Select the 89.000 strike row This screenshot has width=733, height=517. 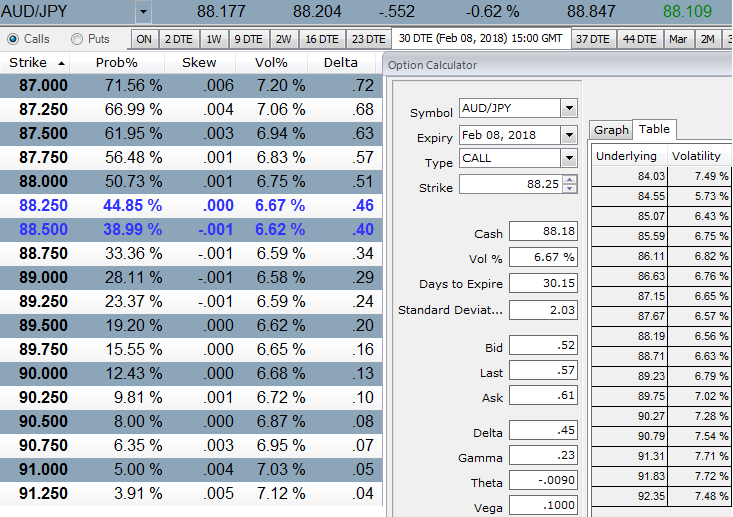coord(191,278)
